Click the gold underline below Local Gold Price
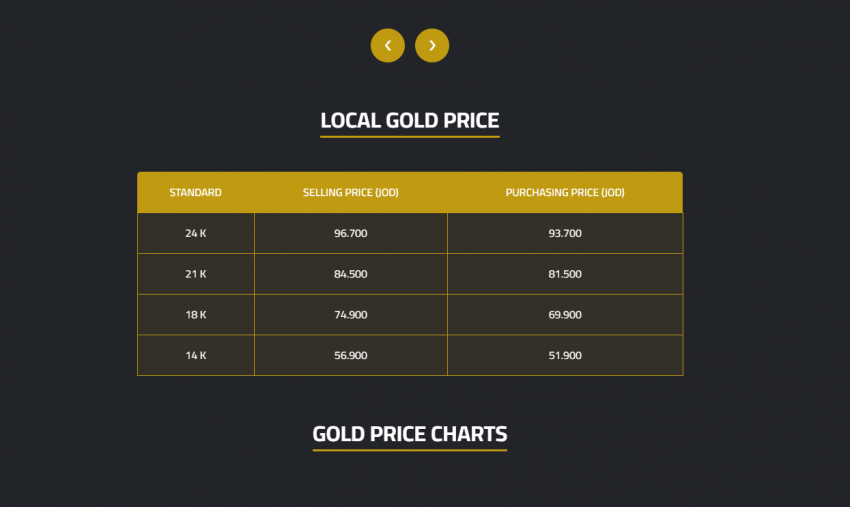Viewport: 850px width, 507px height. click(409, 137)
